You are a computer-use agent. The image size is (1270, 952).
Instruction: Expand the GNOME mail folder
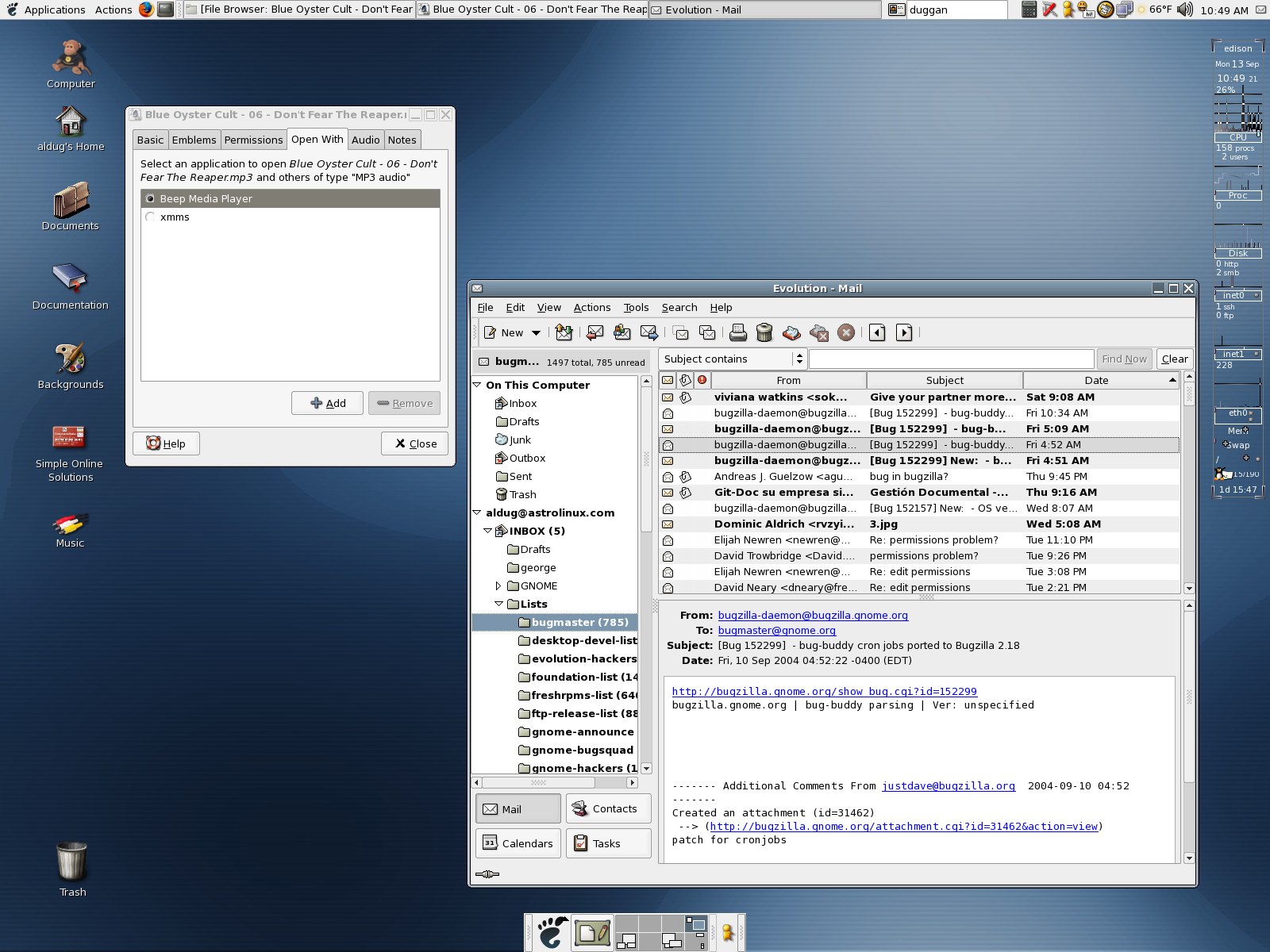498,585
